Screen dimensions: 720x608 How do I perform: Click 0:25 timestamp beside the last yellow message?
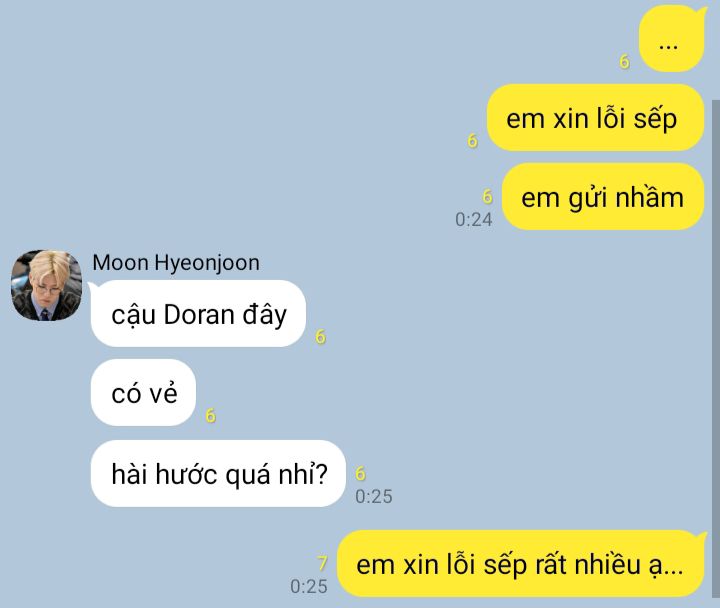pyautogui.click(x=309, y=586)
